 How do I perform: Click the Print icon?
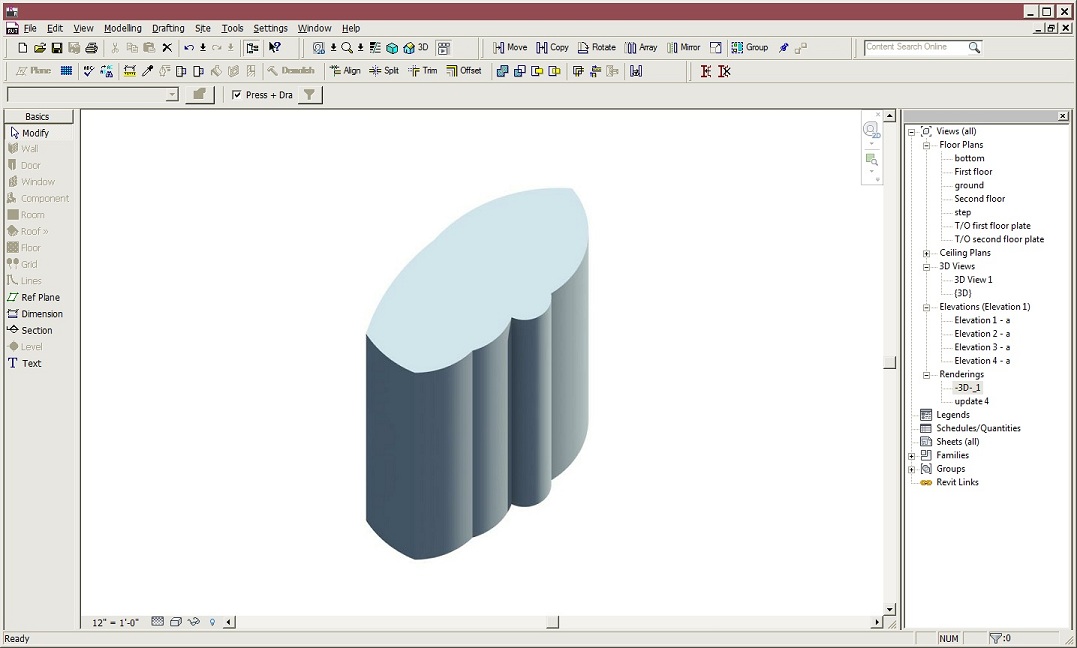(x=92, y=48)
